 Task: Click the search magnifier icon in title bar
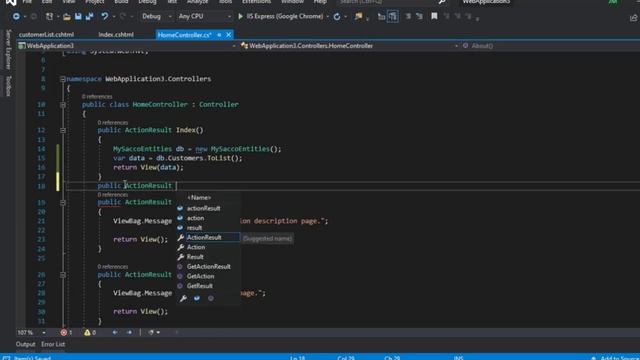[442, 2]
